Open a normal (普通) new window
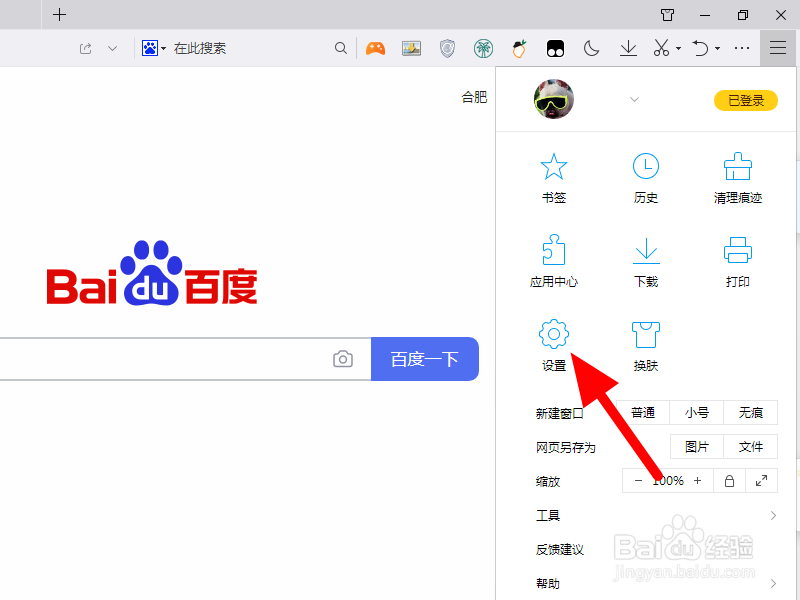 pyautogui.click(x=643, y=412)
